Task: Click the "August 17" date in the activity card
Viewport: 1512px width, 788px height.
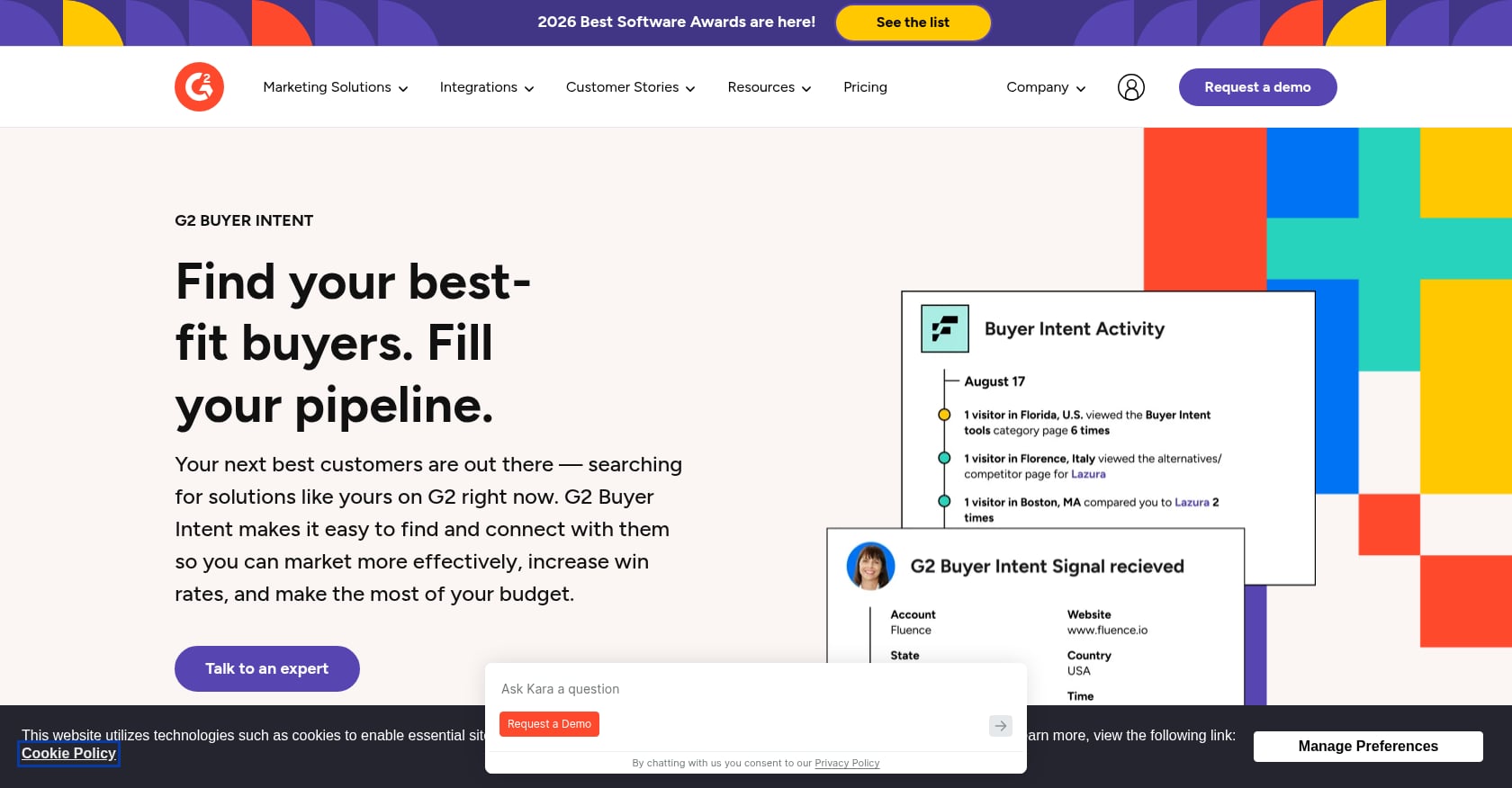Action: click(994, 381)
